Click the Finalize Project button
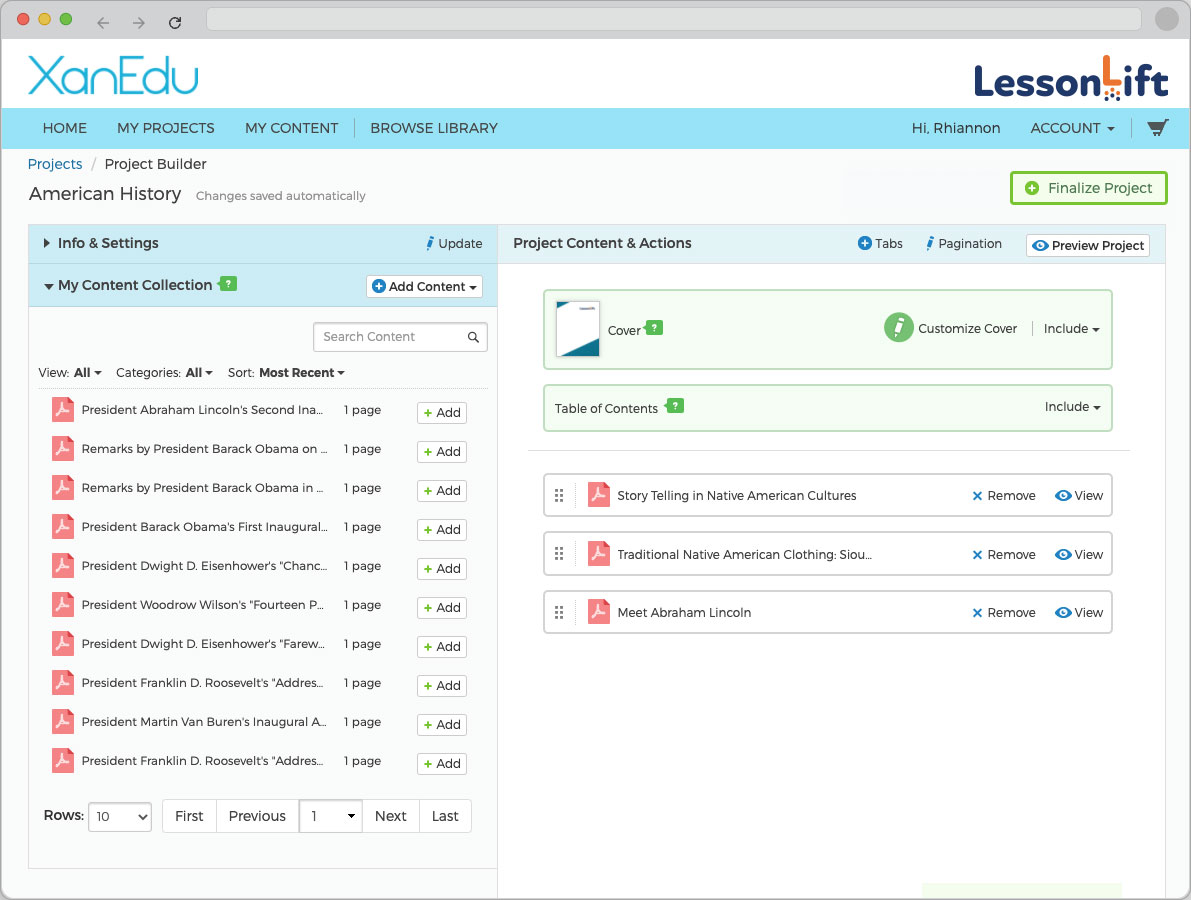 1088,188
